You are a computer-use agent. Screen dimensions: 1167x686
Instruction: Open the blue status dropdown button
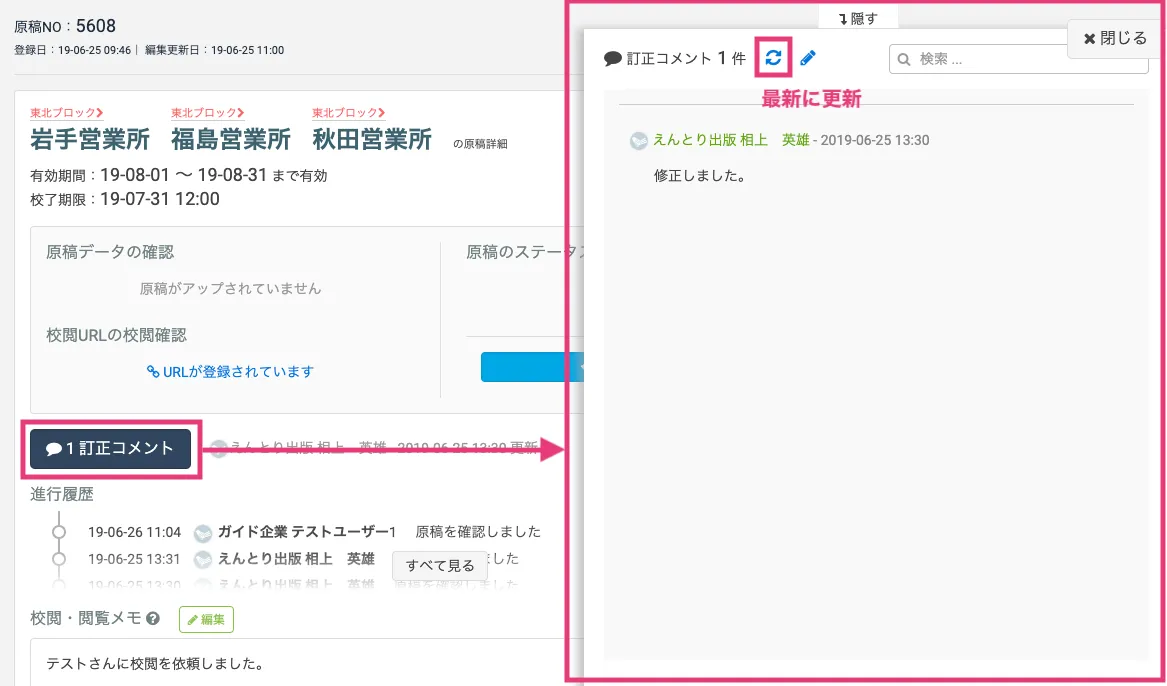click(531, 367)
